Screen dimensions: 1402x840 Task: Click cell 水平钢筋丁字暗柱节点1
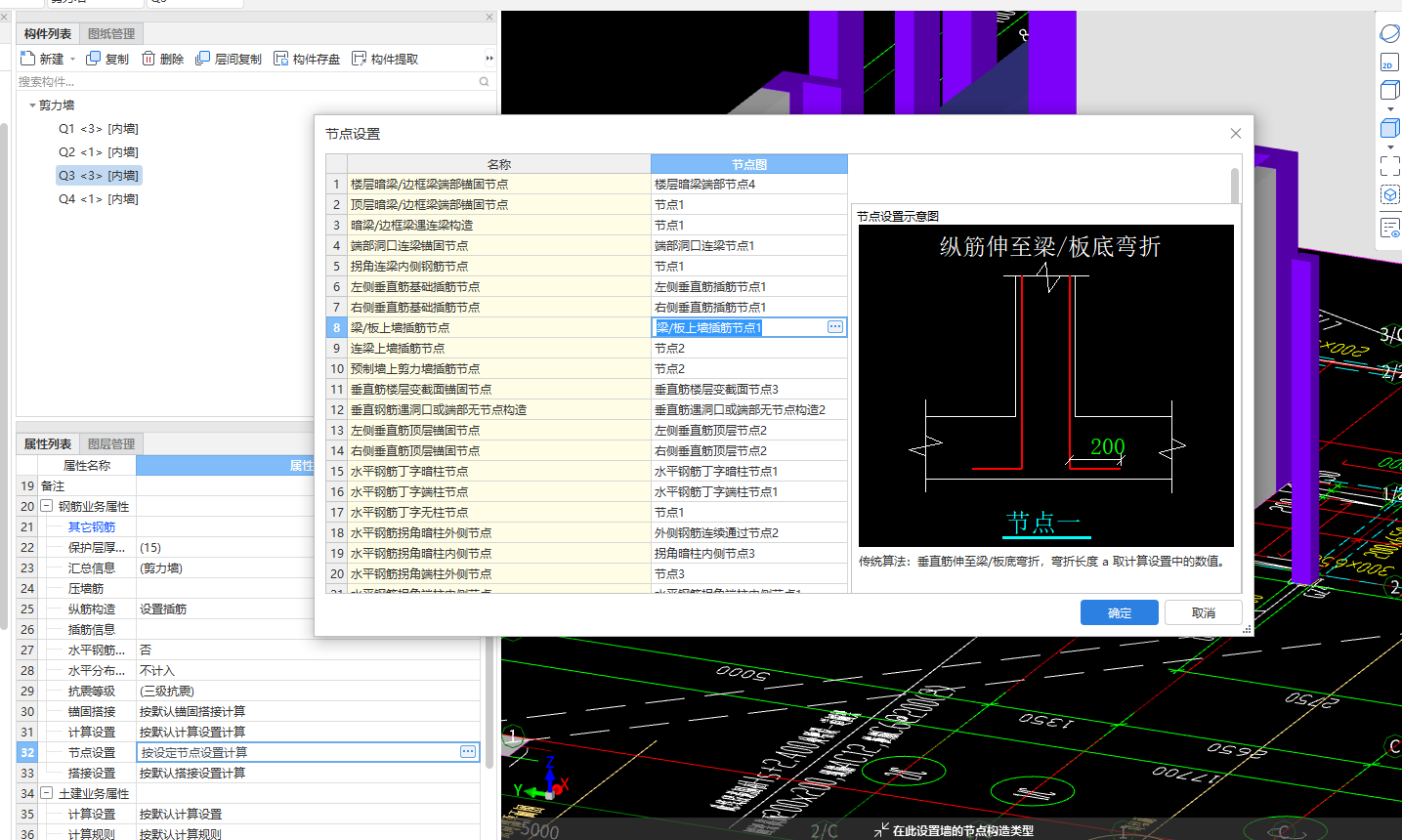(x=749, y=471)
